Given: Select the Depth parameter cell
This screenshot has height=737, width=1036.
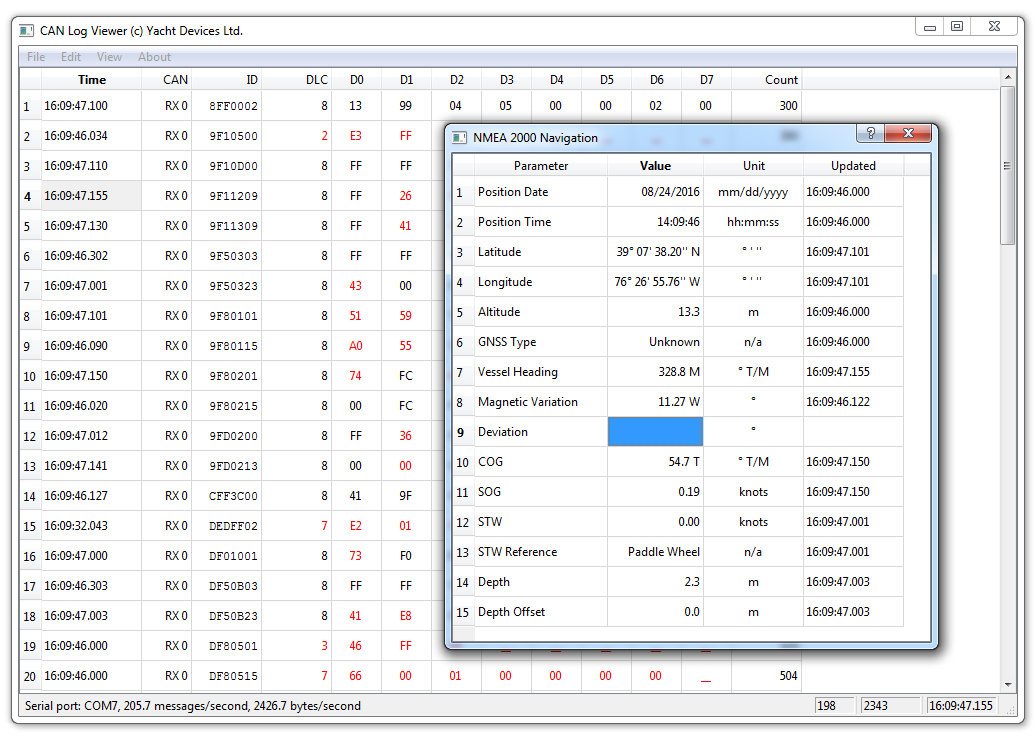Looking at the screenshot, I should (540, 582).
